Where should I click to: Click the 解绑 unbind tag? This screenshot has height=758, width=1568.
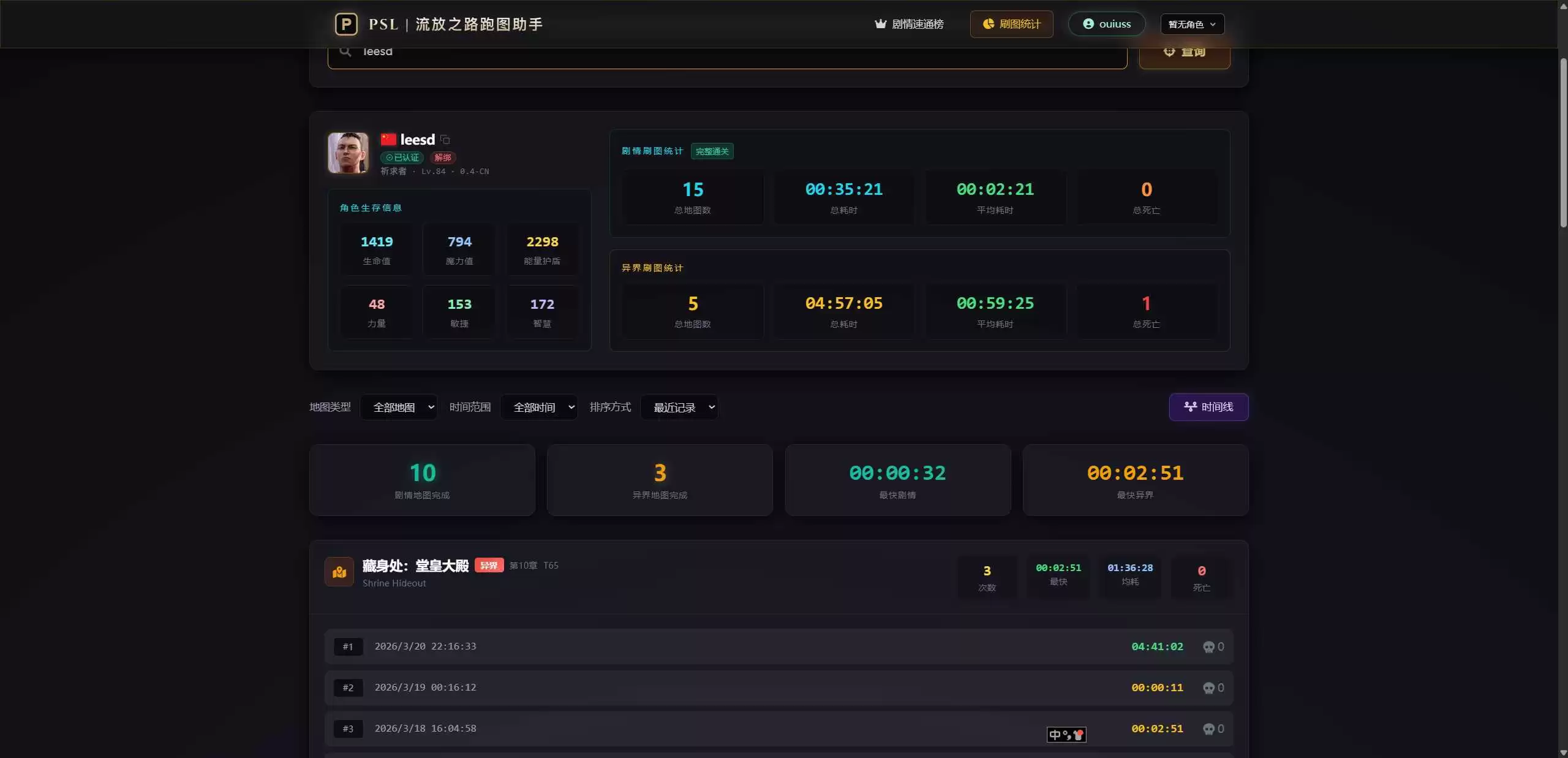pos(443,157)
